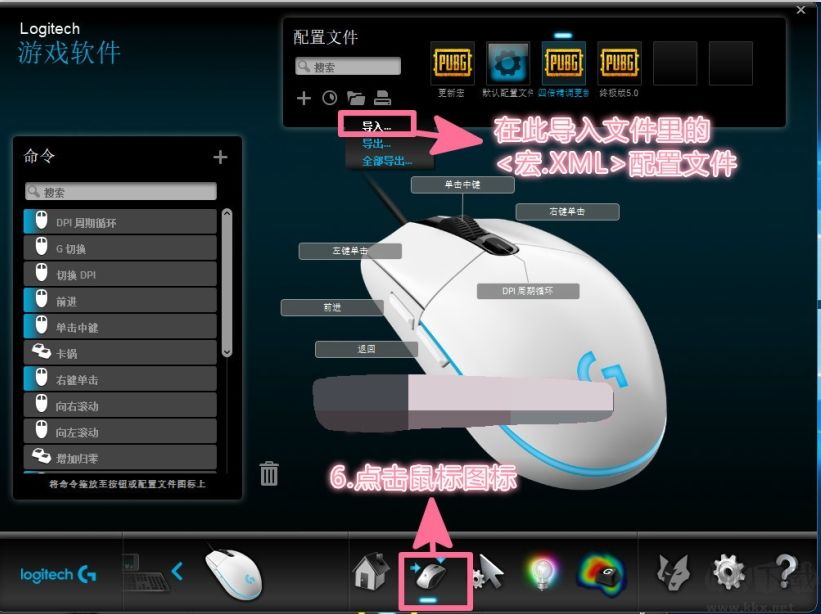Open the folder import/export icon
This screenshot has width=821, height=614.
[356, 98]
